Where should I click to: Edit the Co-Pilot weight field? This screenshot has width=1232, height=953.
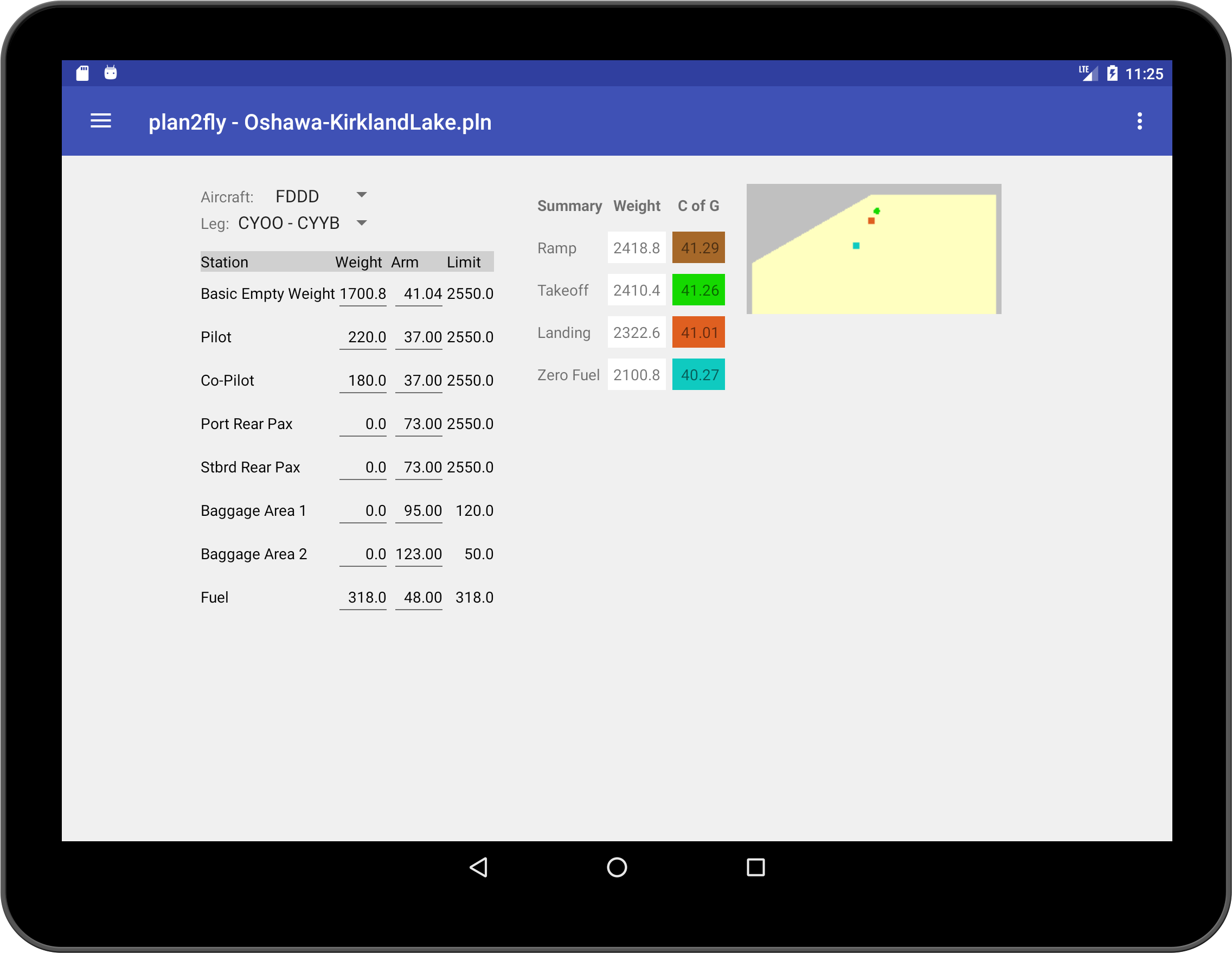click(x=363, y=380)
